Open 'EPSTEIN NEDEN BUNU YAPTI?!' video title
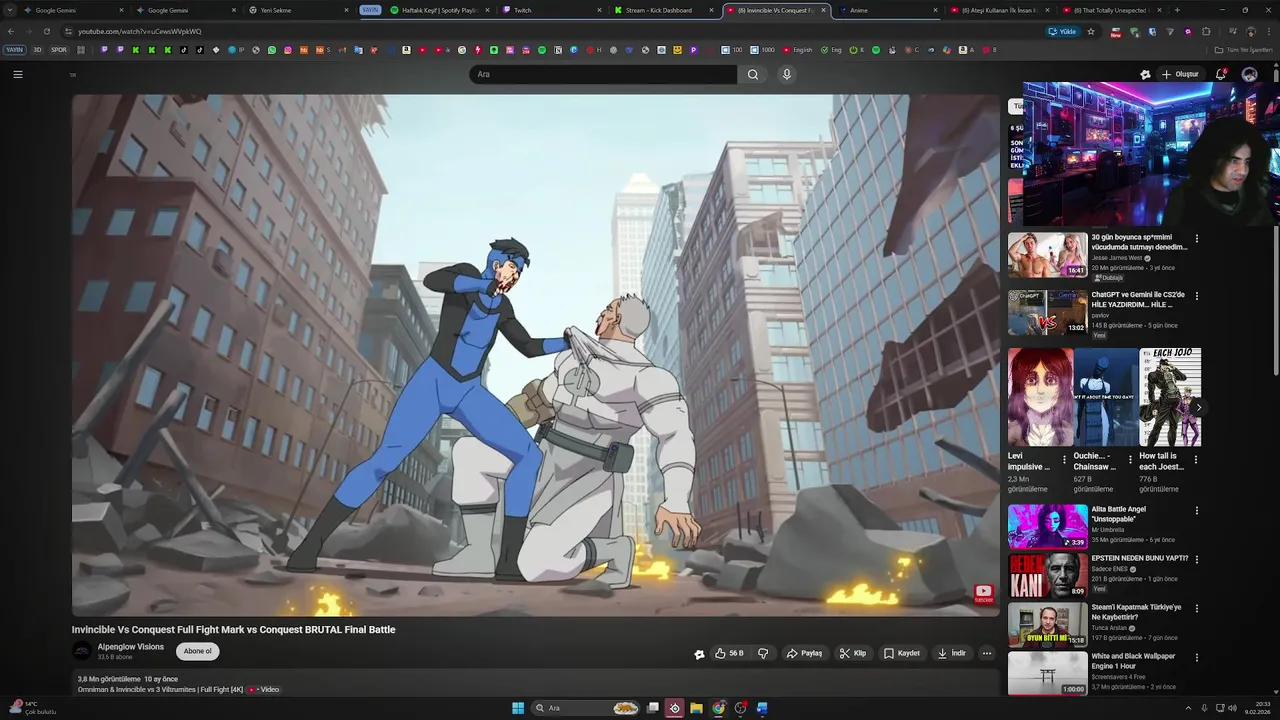Image resolution: width=1280 pixels, height=720 pixels. [1140, 558]
